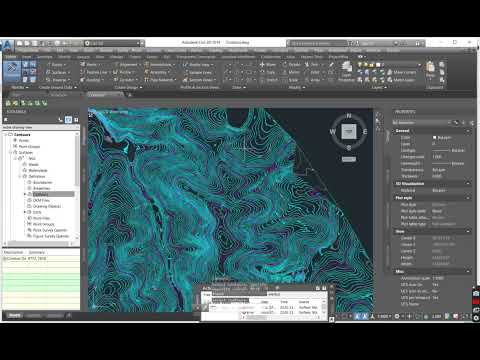
Task: Expand the Create Ground Data panel
Action: 58,87
